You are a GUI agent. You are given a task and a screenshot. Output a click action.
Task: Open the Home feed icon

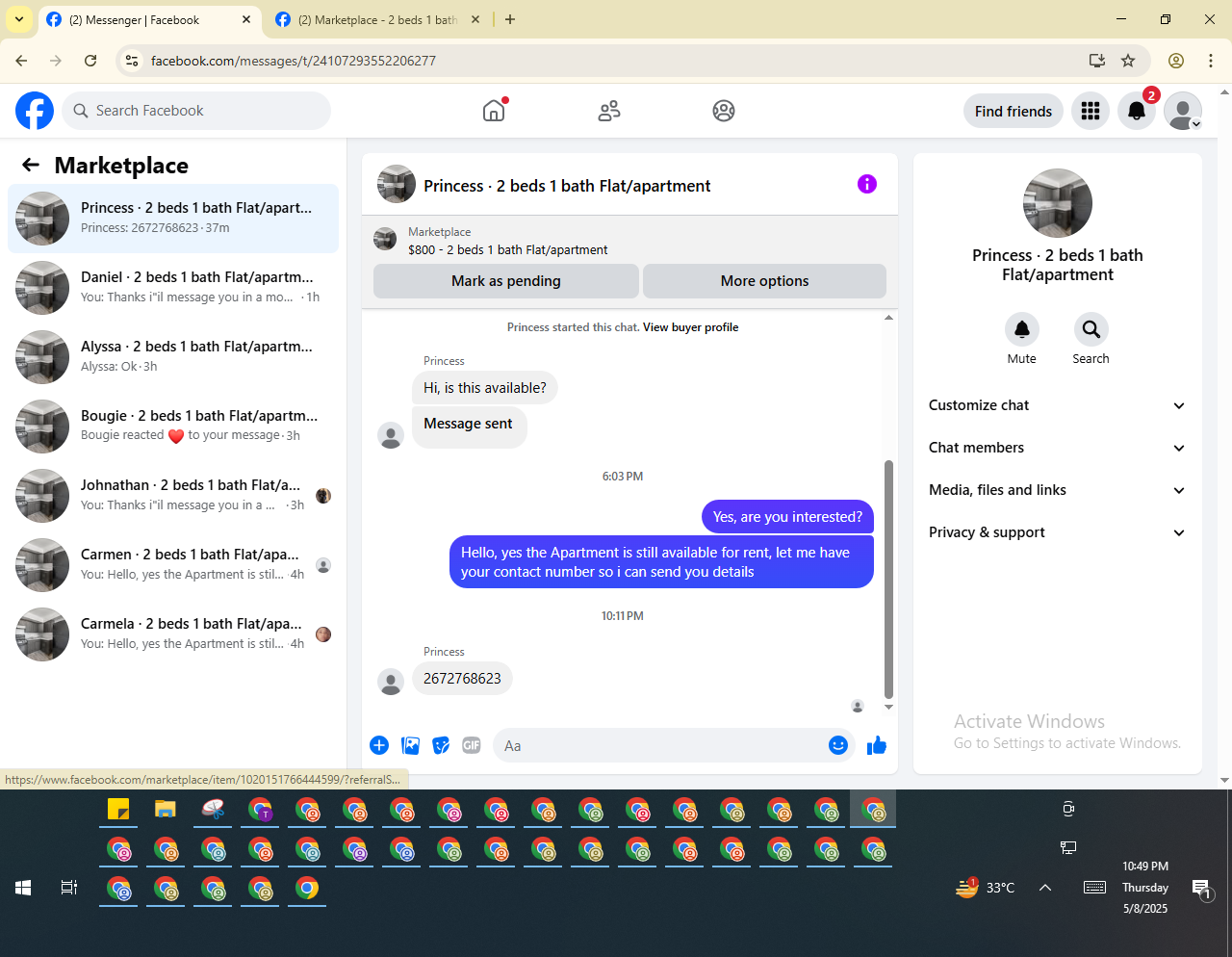494,111
